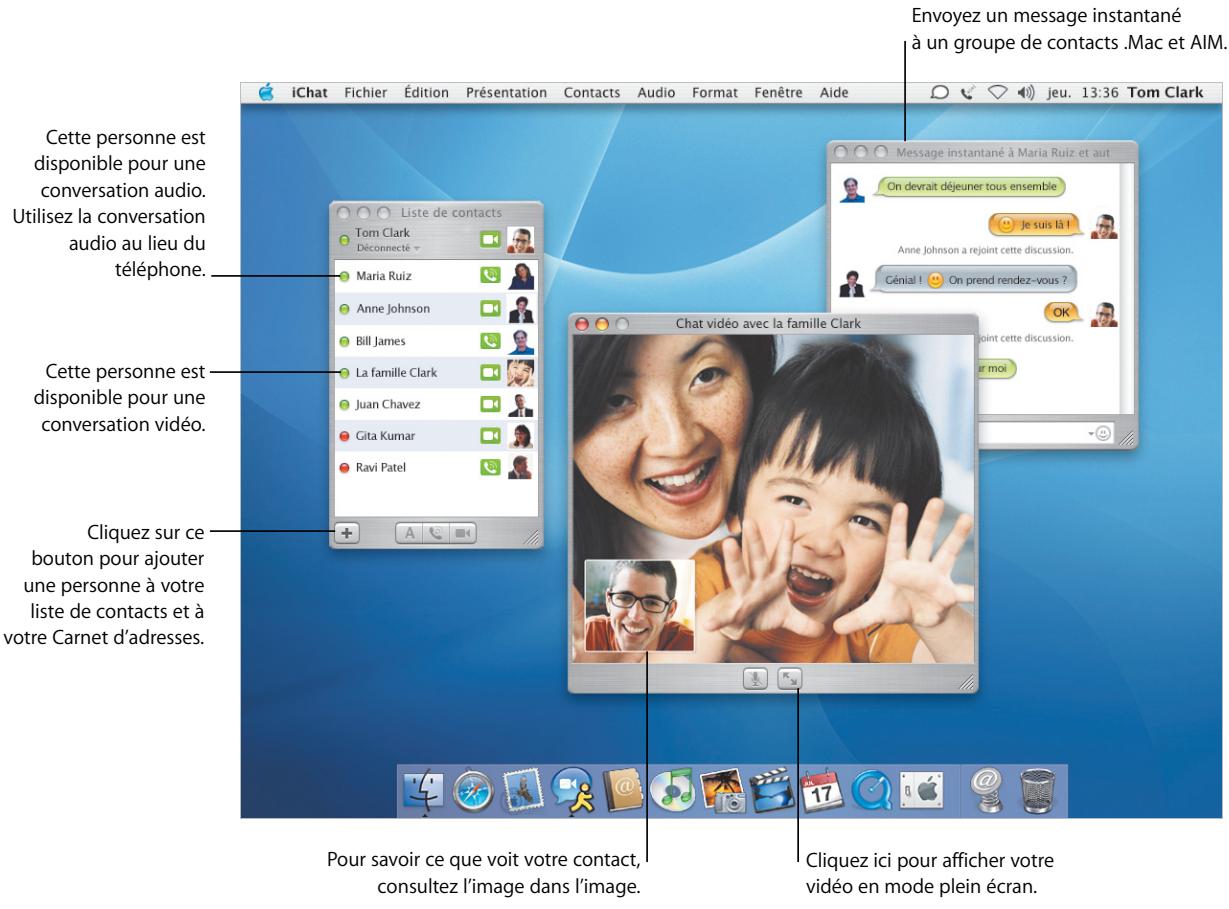Click the phone status icon in the menu bar
The image size is (1229, 909).
pos(966,93)
